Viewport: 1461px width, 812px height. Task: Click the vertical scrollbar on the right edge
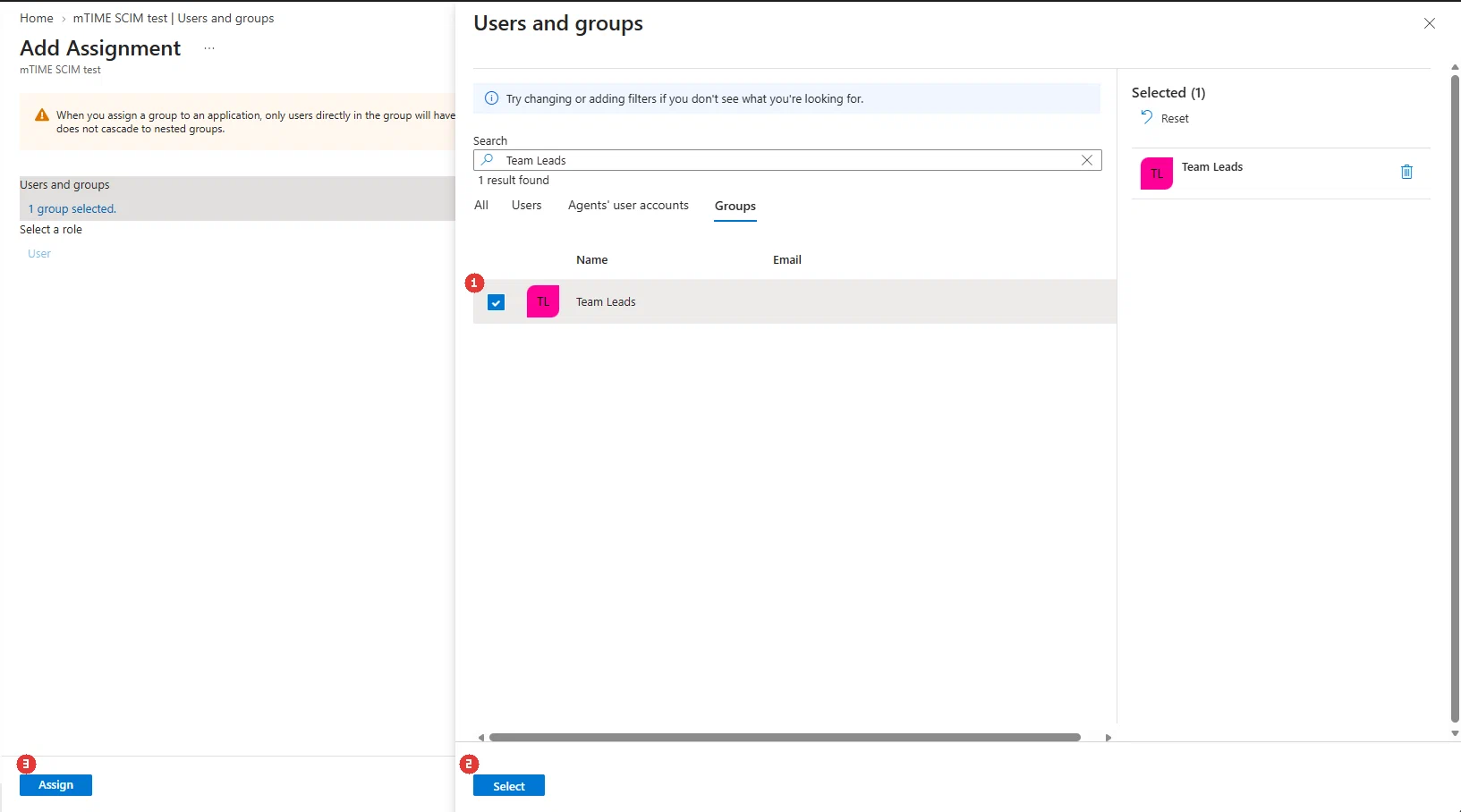click(x=1455, y=398)
